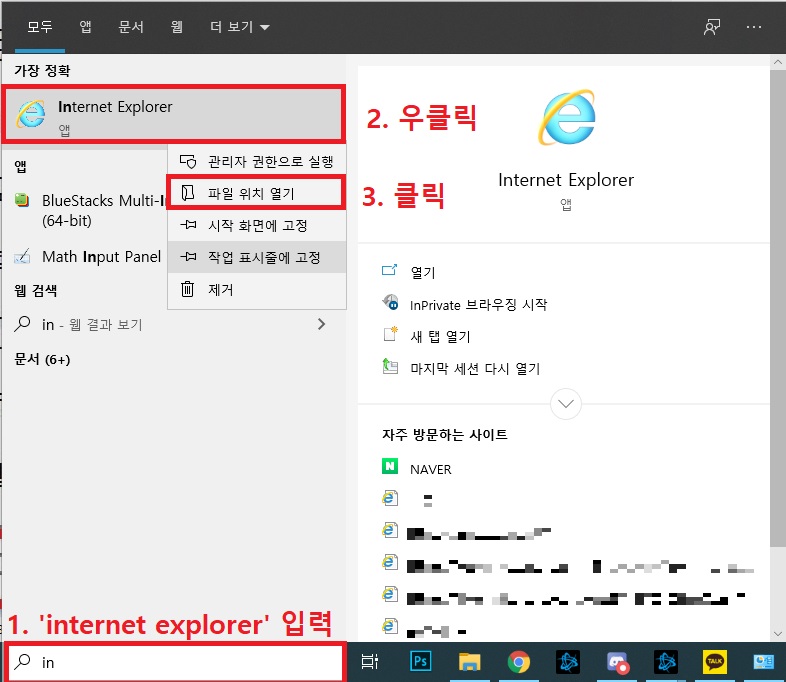Switch to the 모두 search tab
Screen dimensions: 786x682
[x=40, y=27]
